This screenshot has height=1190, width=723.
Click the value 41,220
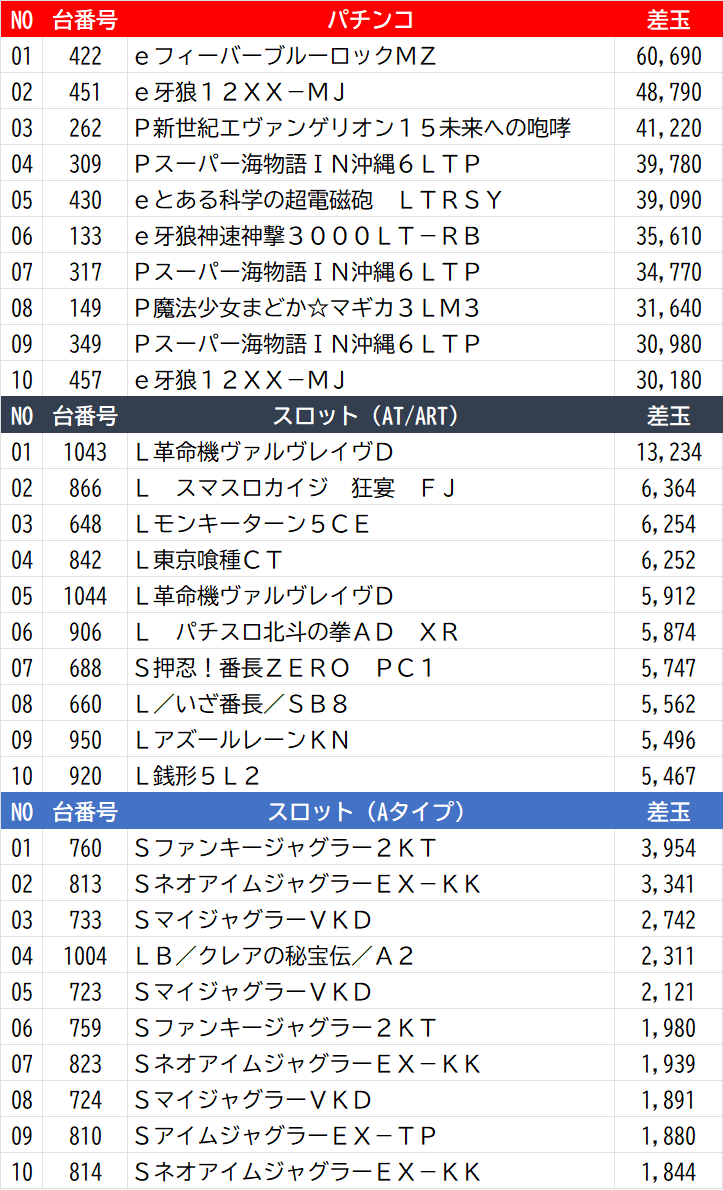(668, 128)
